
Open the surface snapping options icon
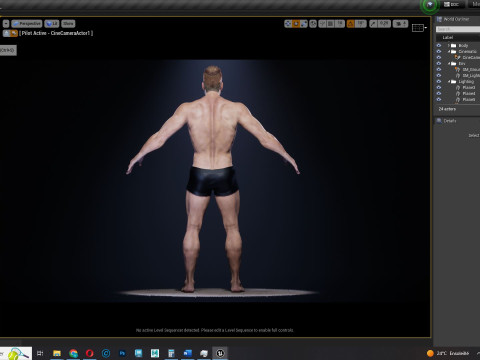tap(322, 24)
